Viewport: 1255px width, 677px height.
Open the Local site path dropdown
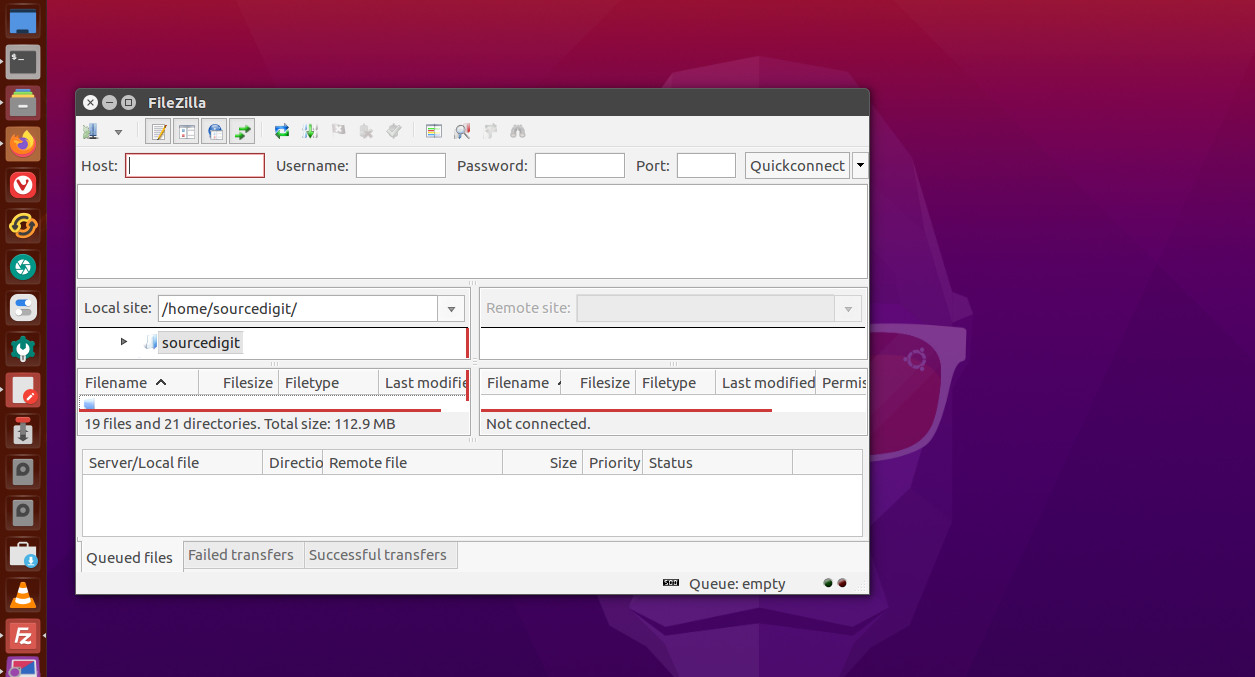click(451, 308)
